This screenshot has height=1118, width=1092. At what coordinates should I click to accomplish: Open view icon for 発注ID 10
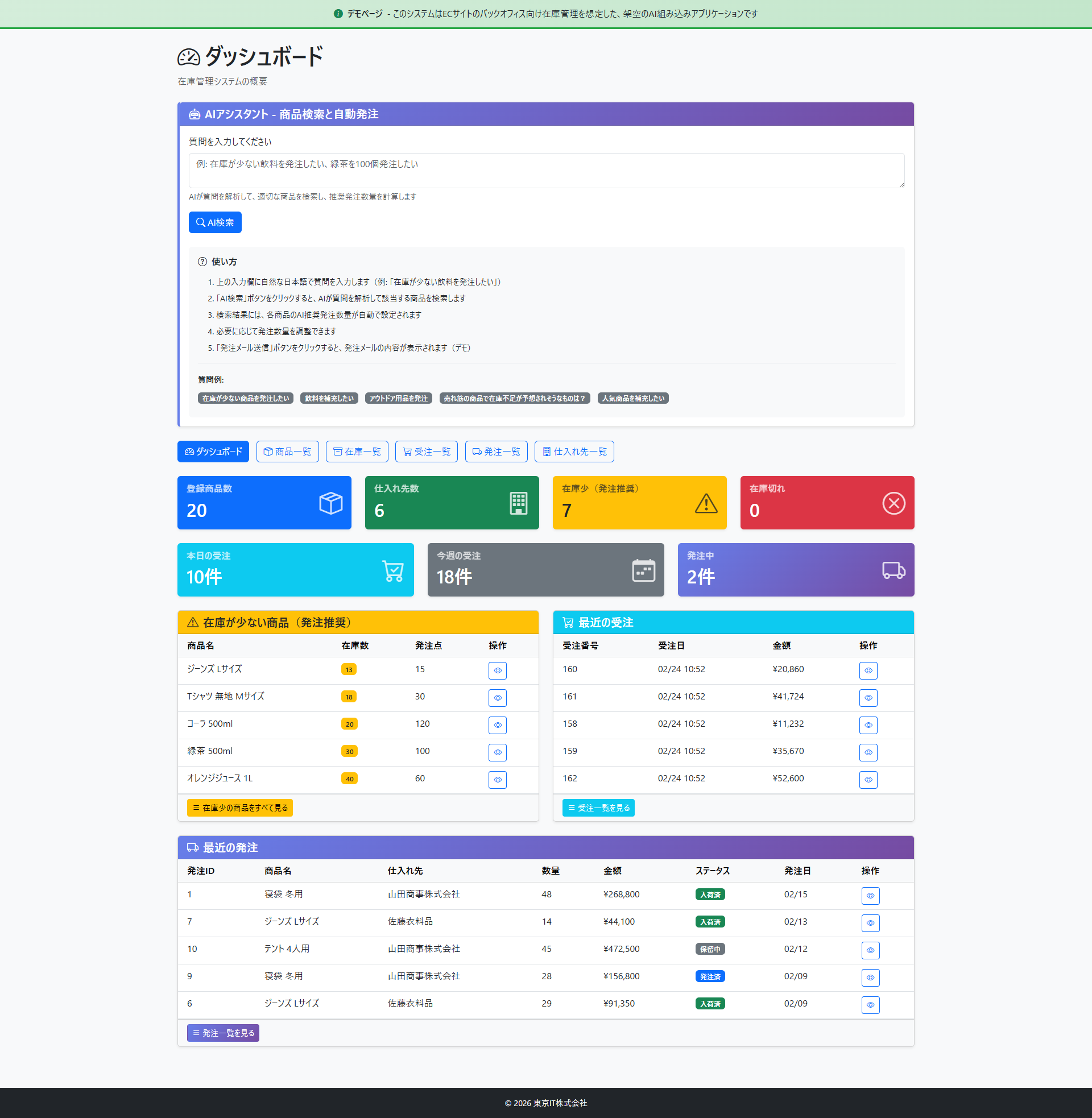click(x=870, y=950)
